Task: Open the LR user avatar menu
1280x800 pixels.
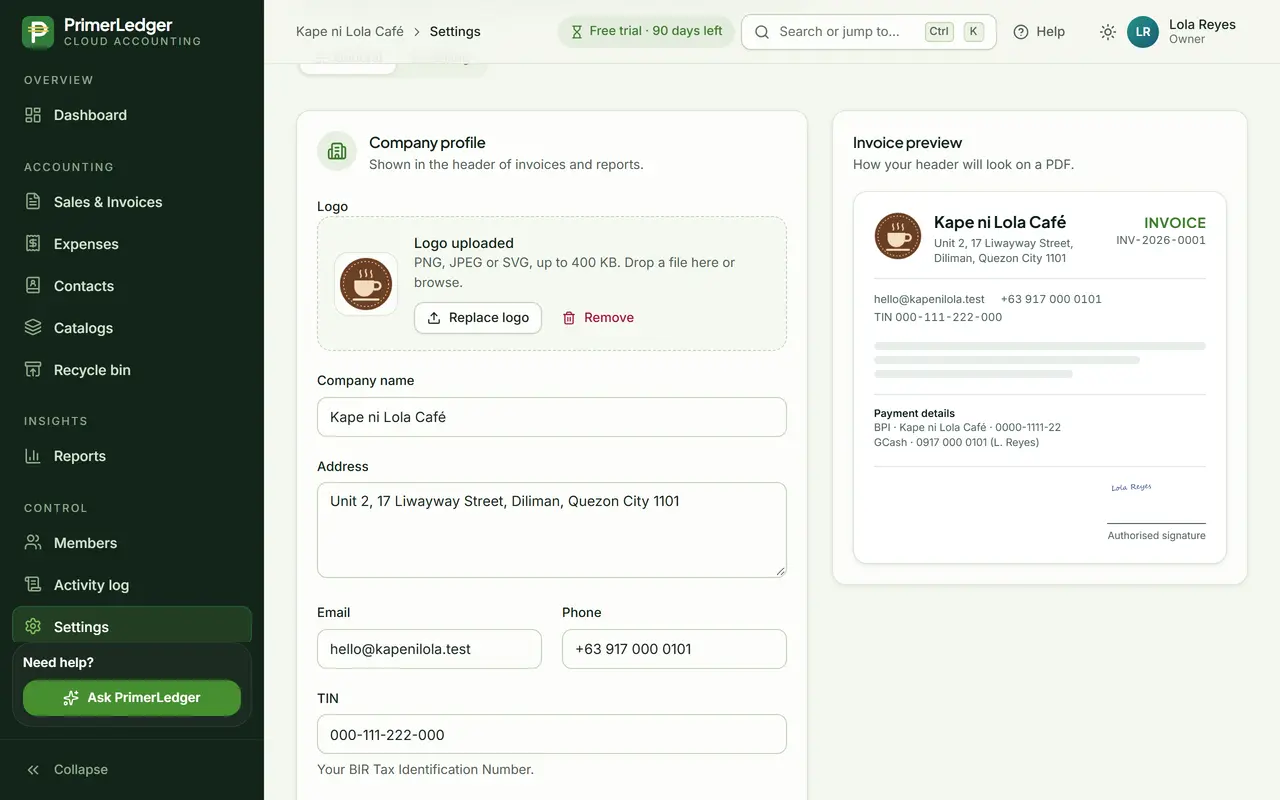Action: pos(1143,32)
